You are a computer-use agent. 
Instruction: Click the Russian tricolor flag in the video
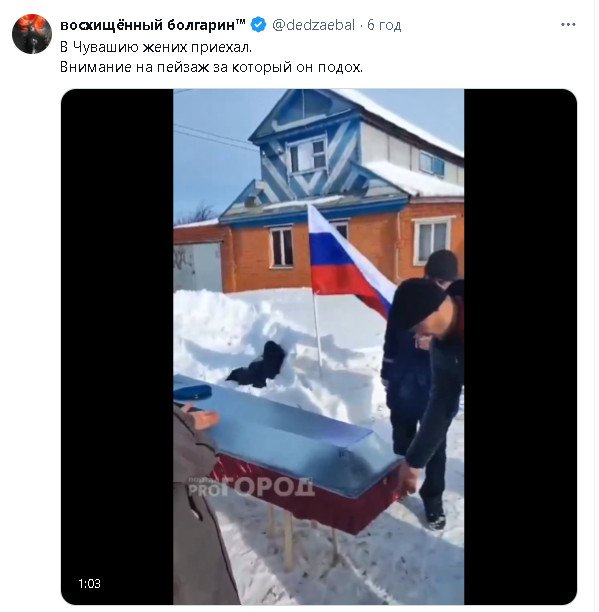348,259
